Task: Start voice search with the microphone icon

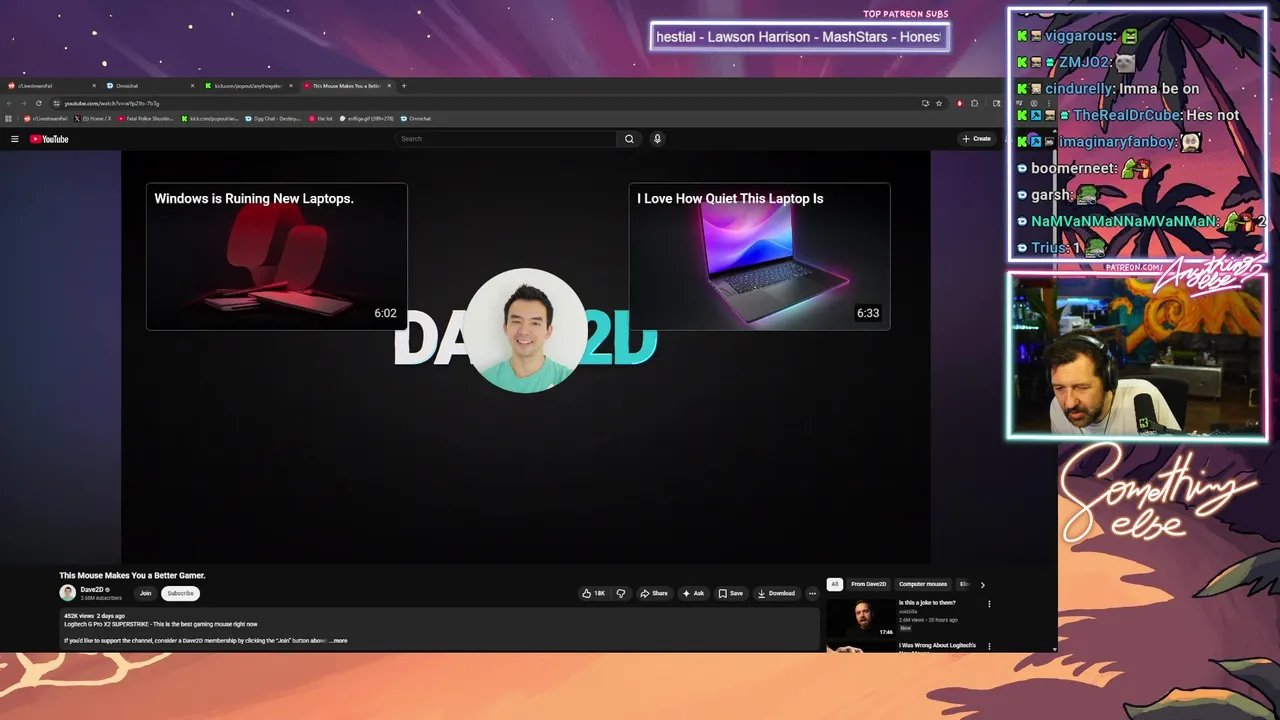Action: [x=657, y=139]
